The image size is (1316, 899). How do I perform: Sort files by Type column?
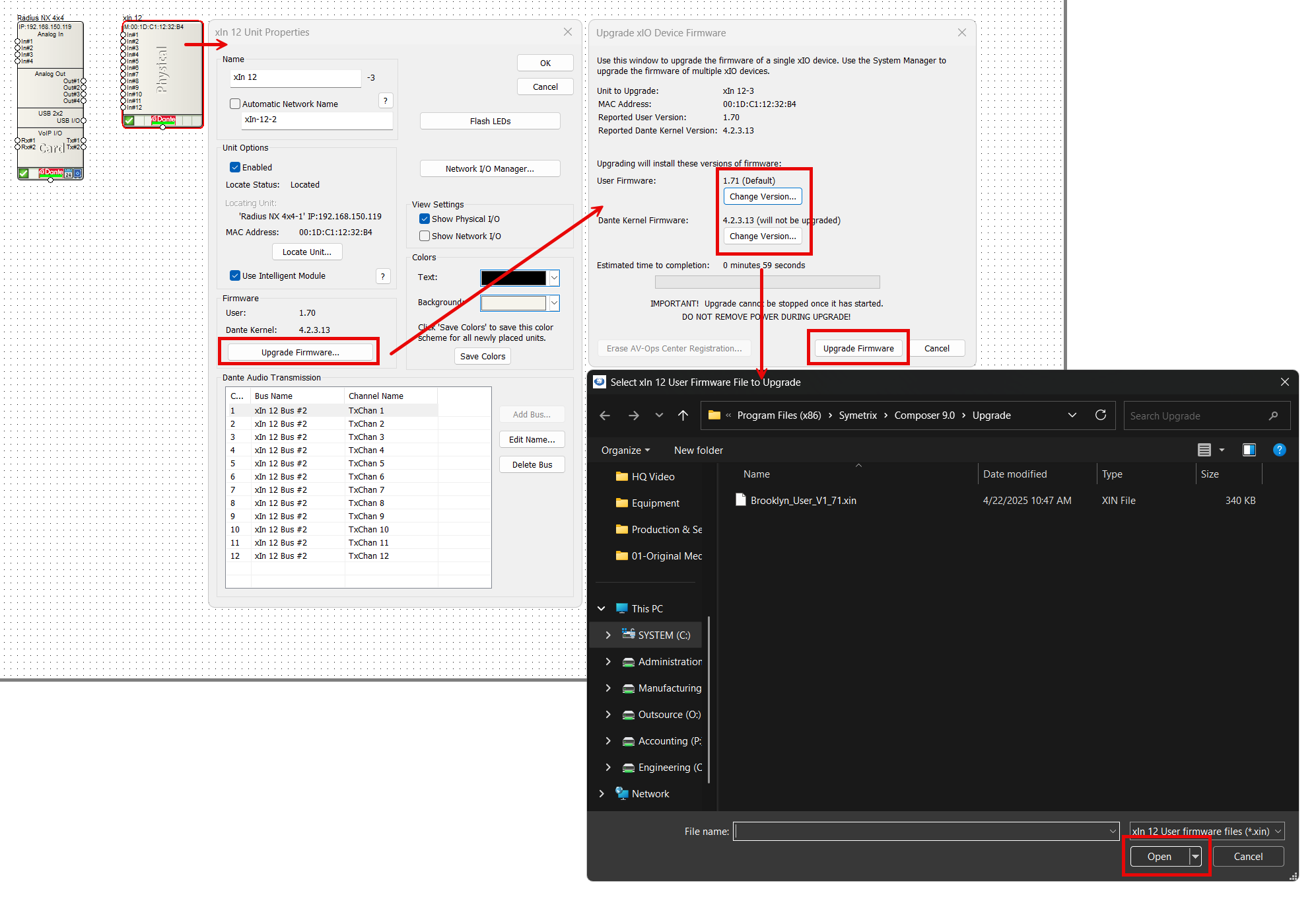click(1112, 474)
